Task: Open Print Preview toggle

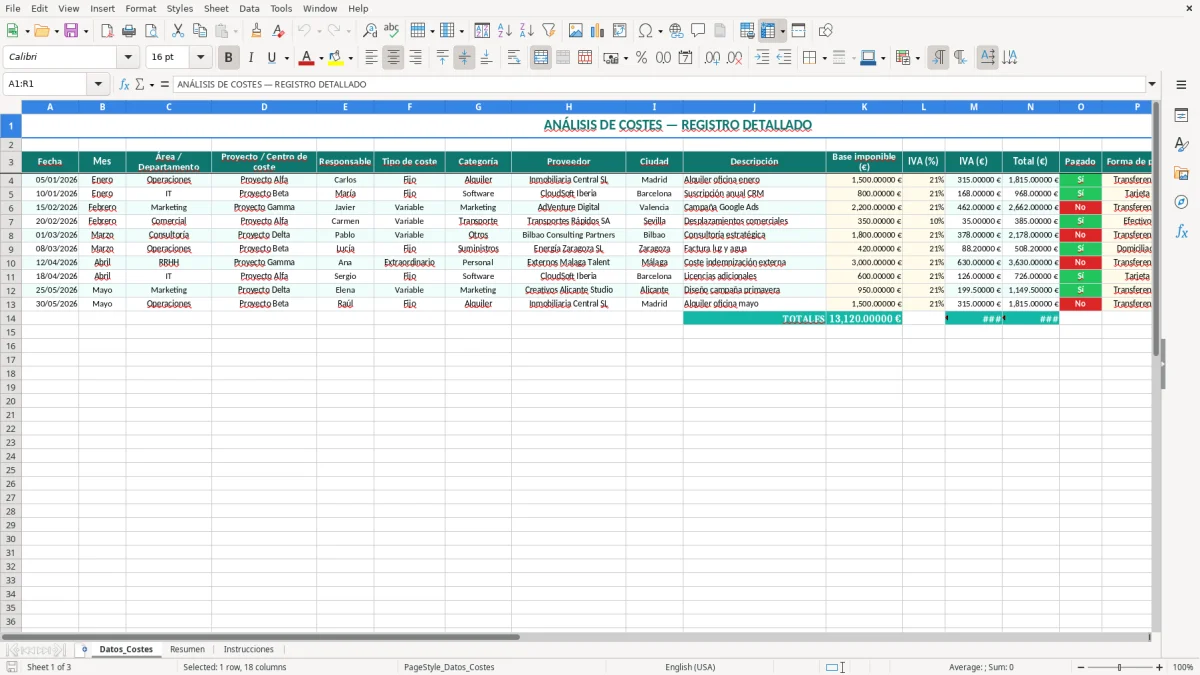Action: pyautogui.click(x=151, y=31)
